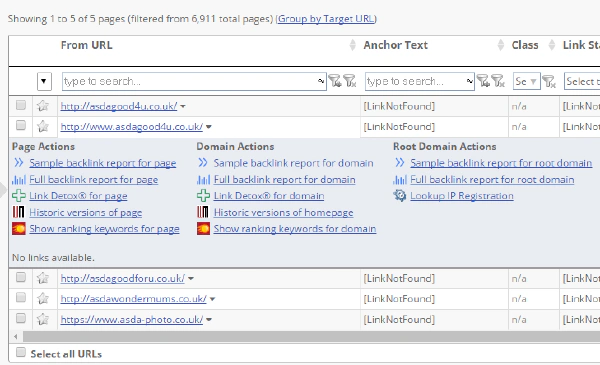Viewport: 600px width, 365px height.
Task: Open the Class filter select dropdown
Action: coord(527,81)
